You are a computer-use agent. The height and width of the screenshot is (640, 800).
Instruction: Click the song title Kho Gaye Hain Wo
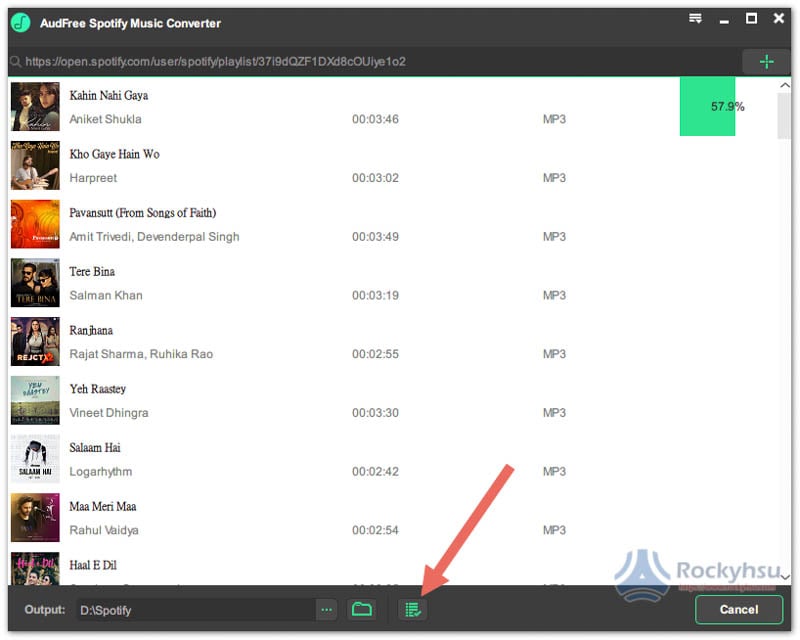[x=114, y=154]
